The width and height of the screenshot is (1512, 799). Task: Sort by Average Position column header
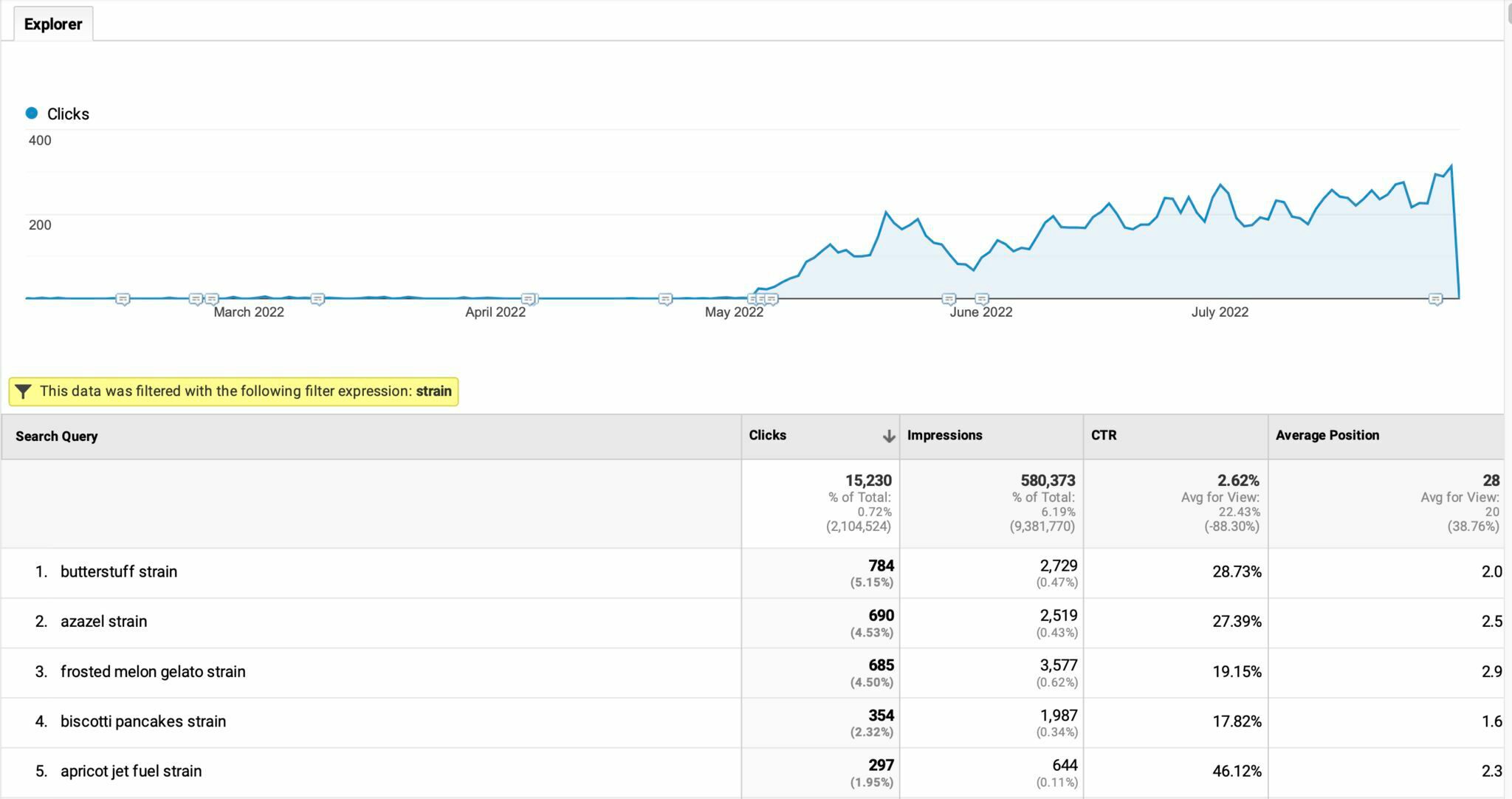1327,435
